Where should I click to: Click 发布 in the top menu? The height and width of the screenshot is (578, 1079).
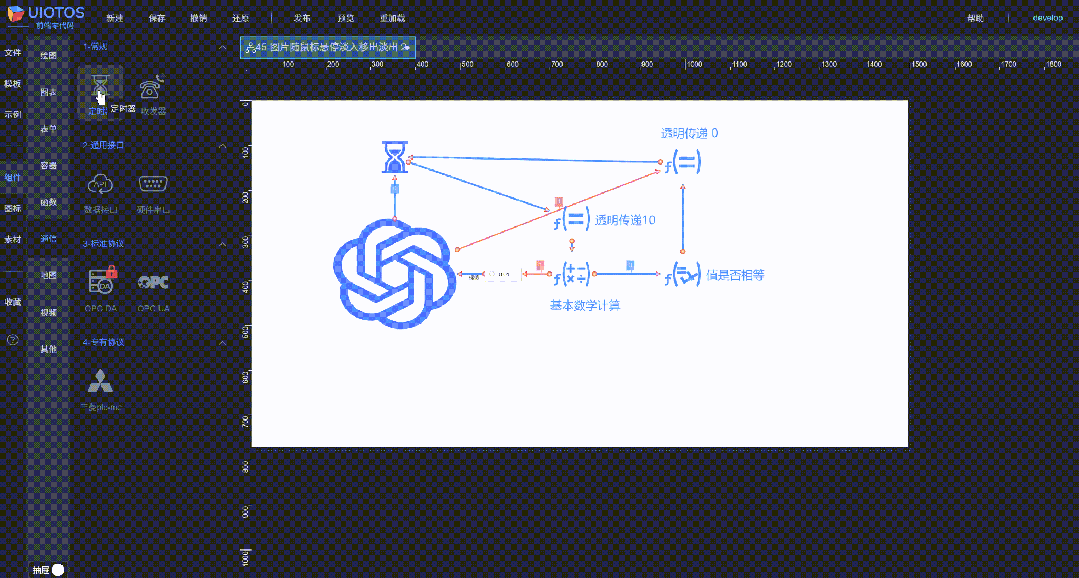tap(302, 18)
